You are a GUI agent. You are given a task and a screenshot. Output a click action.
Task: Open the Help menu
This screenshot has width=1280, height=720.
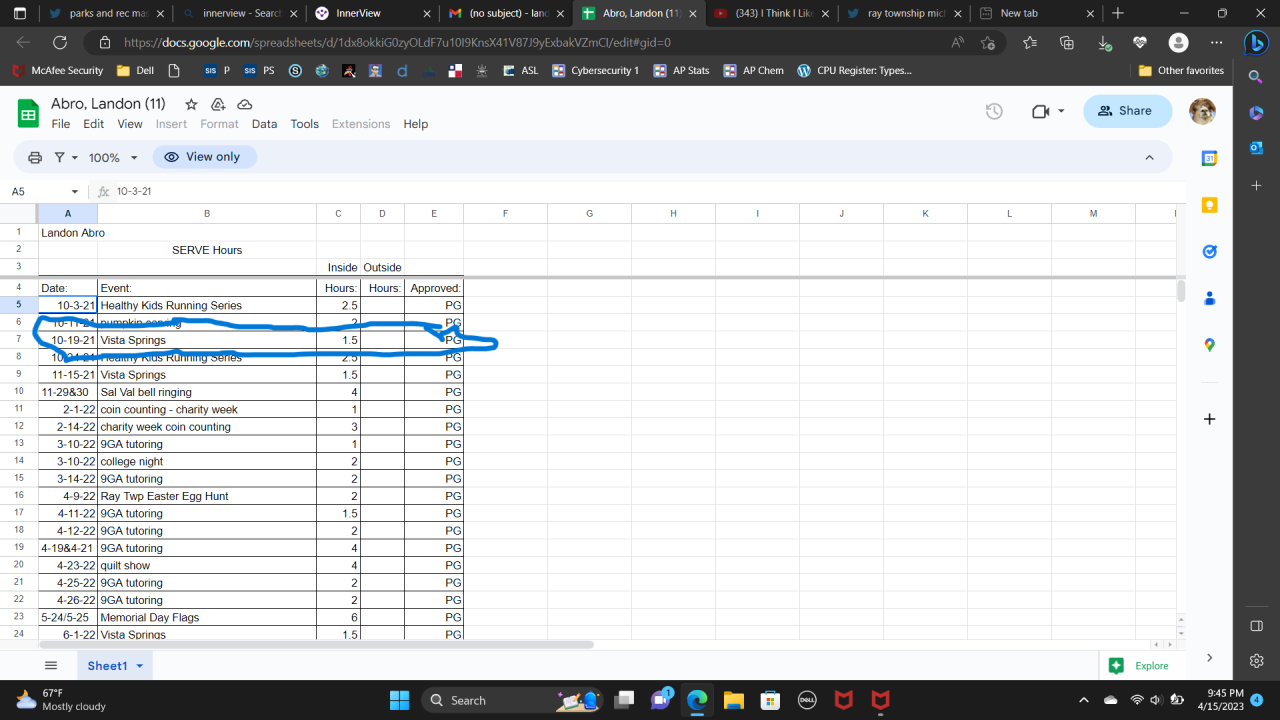[416, 124]
